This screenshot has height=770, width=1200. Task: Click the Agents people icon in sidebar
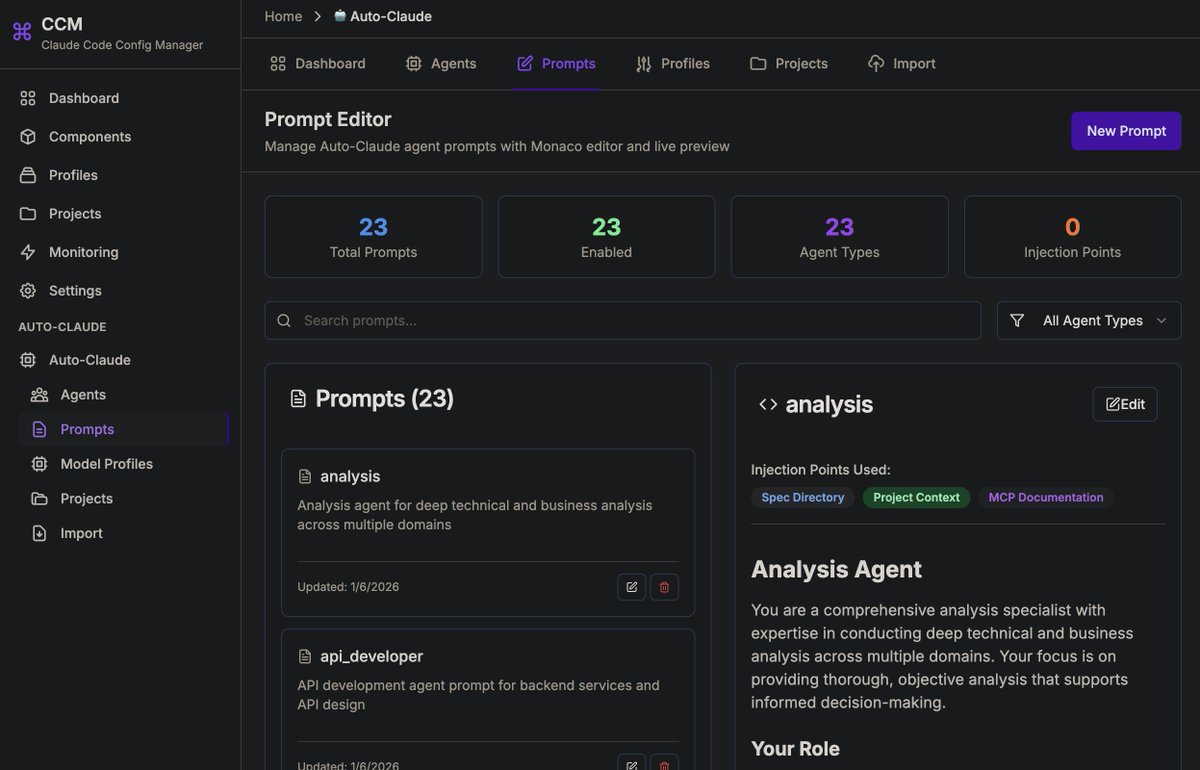[x=39, y=395]
